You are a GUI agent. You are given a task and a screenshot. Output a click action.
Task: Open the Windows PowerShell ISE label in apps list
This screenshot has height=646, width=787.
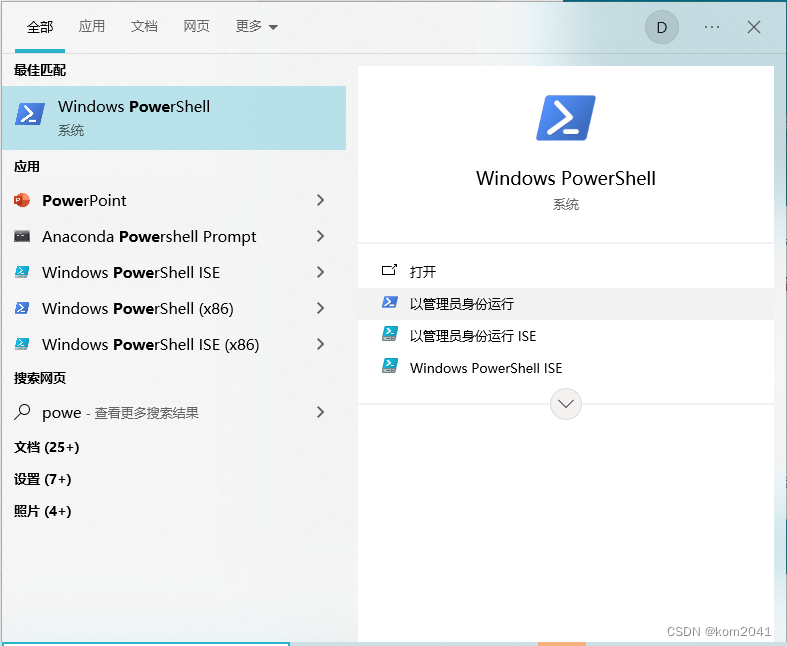click(131, 272)
